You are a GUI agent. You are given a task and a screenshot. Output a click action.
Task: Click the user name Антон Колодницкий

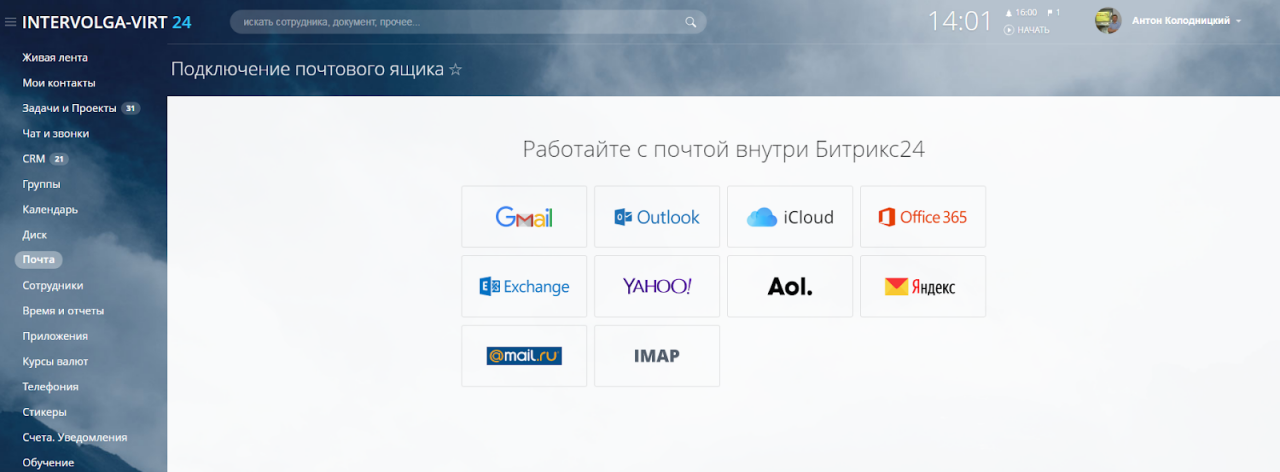pyautogui.click(x=1181, y=21)
